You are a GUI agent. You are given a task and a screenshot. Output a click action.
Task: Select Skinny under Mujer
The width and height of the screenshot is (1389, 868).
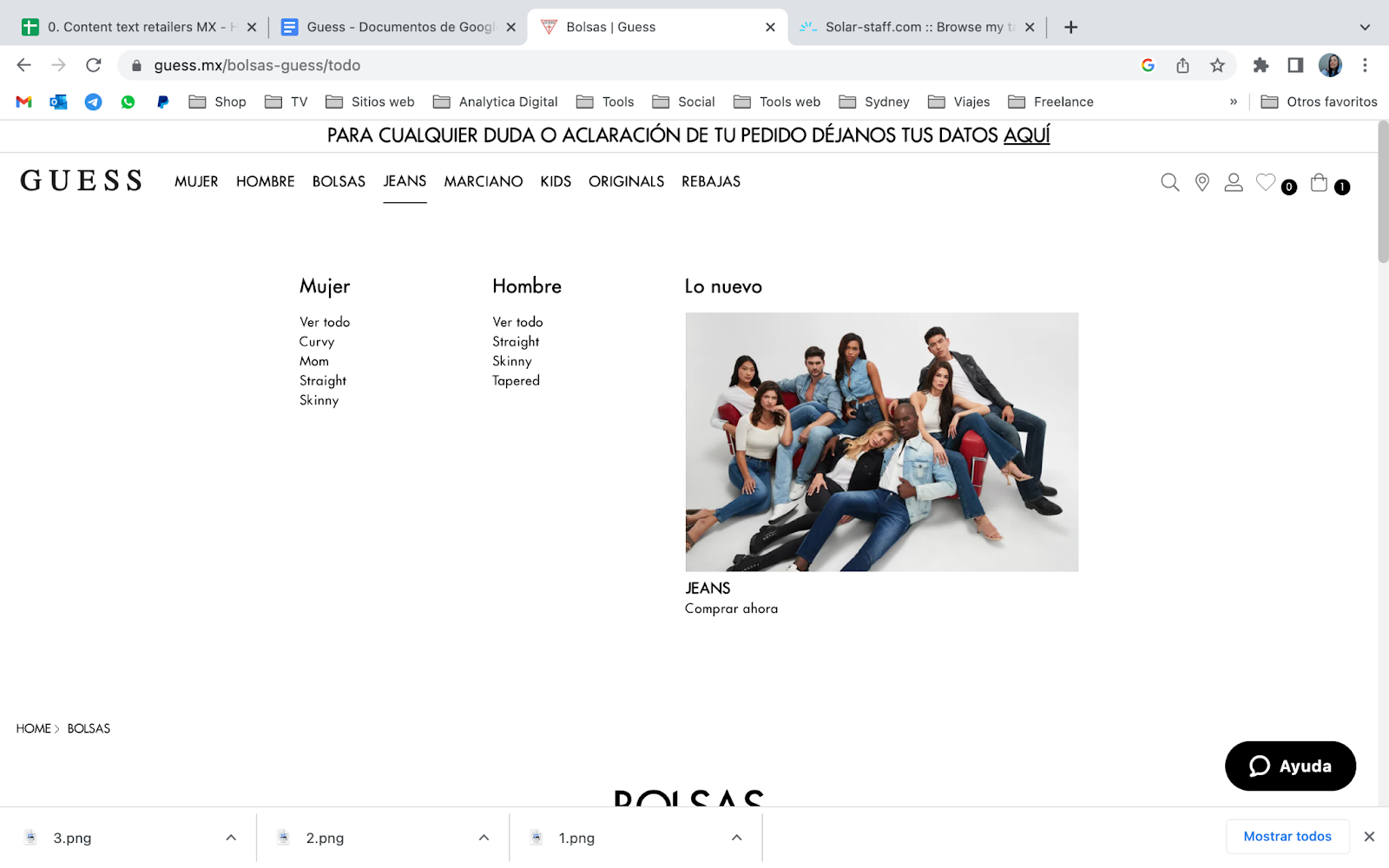coord(319,400)
